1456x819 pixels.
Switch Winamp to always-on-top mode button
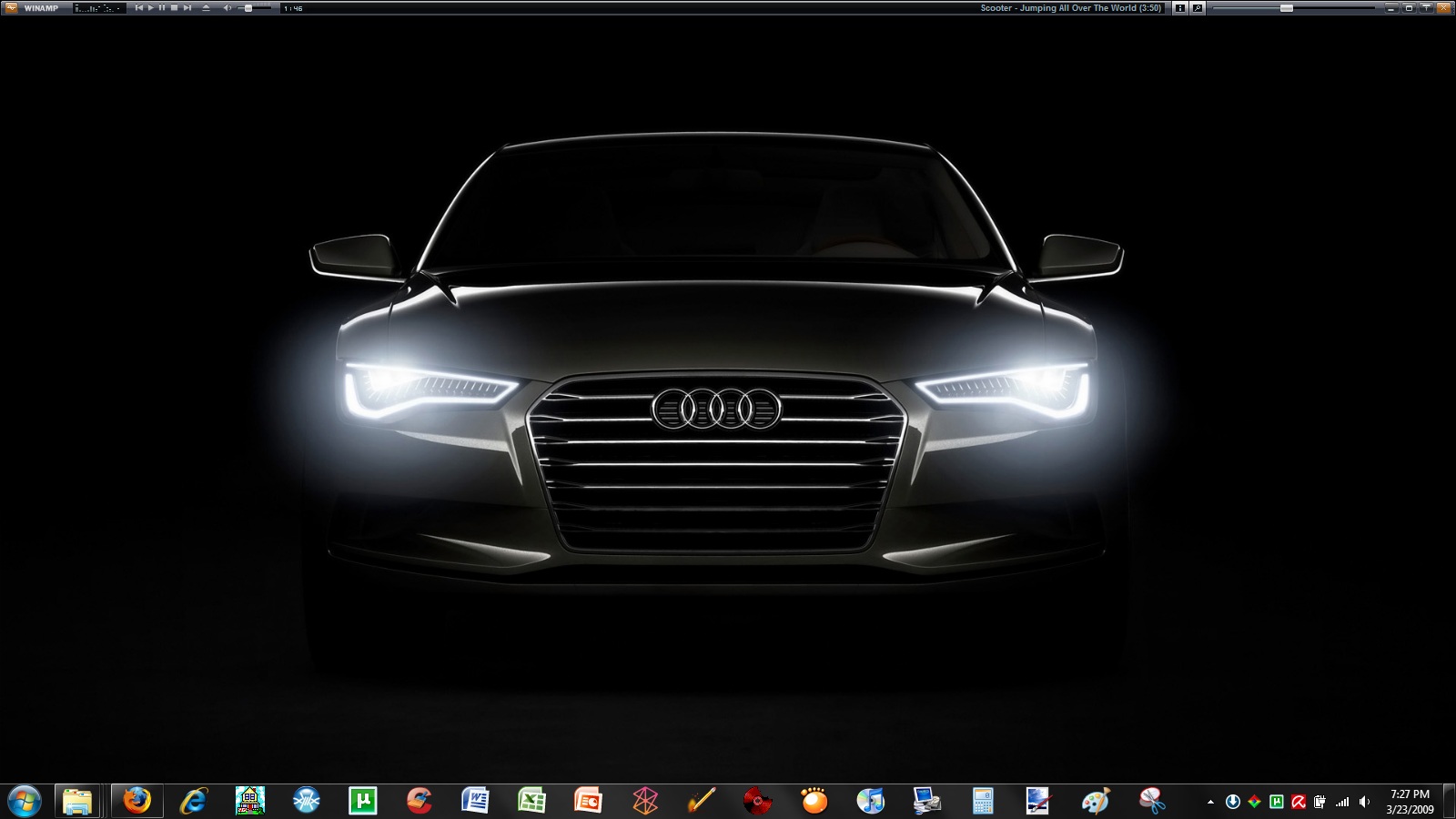[x=1427, y=7]
